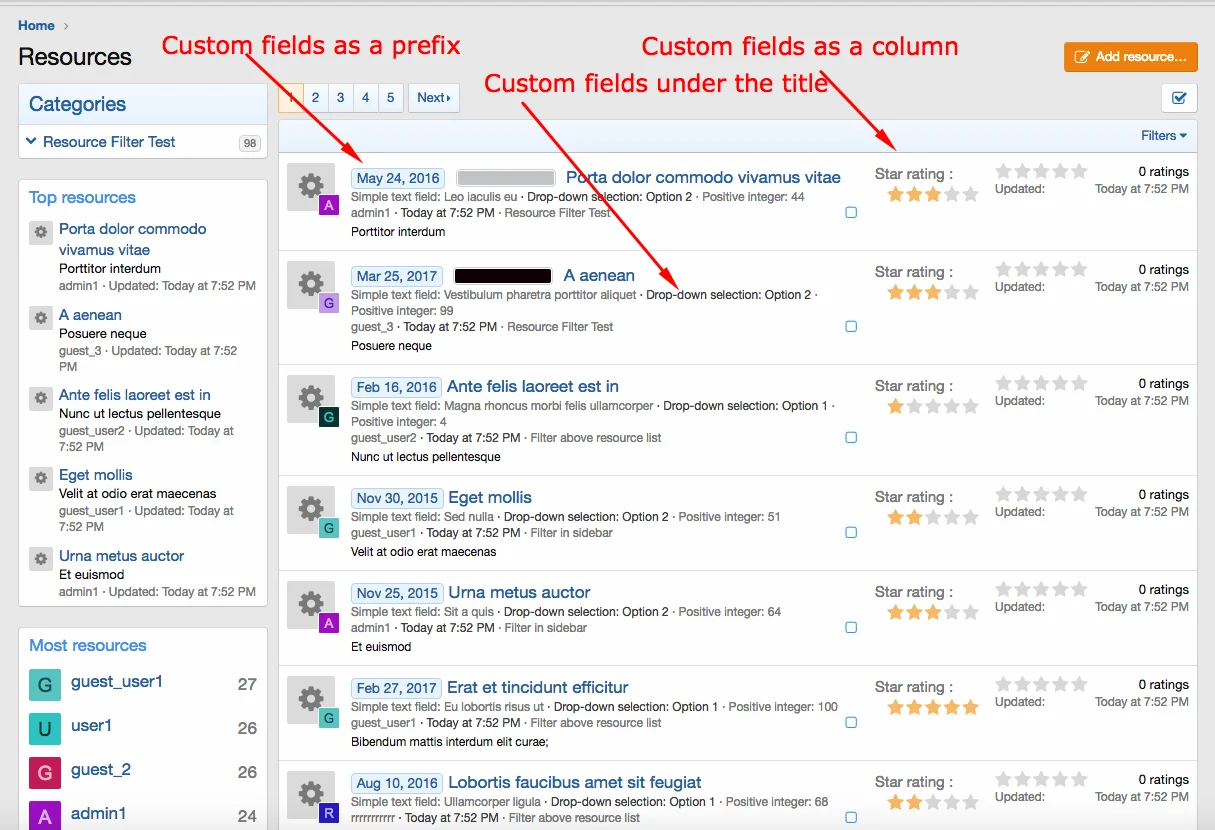
Task: Tick the checkbox on the Eget mollis row
Action: (851, 532)
